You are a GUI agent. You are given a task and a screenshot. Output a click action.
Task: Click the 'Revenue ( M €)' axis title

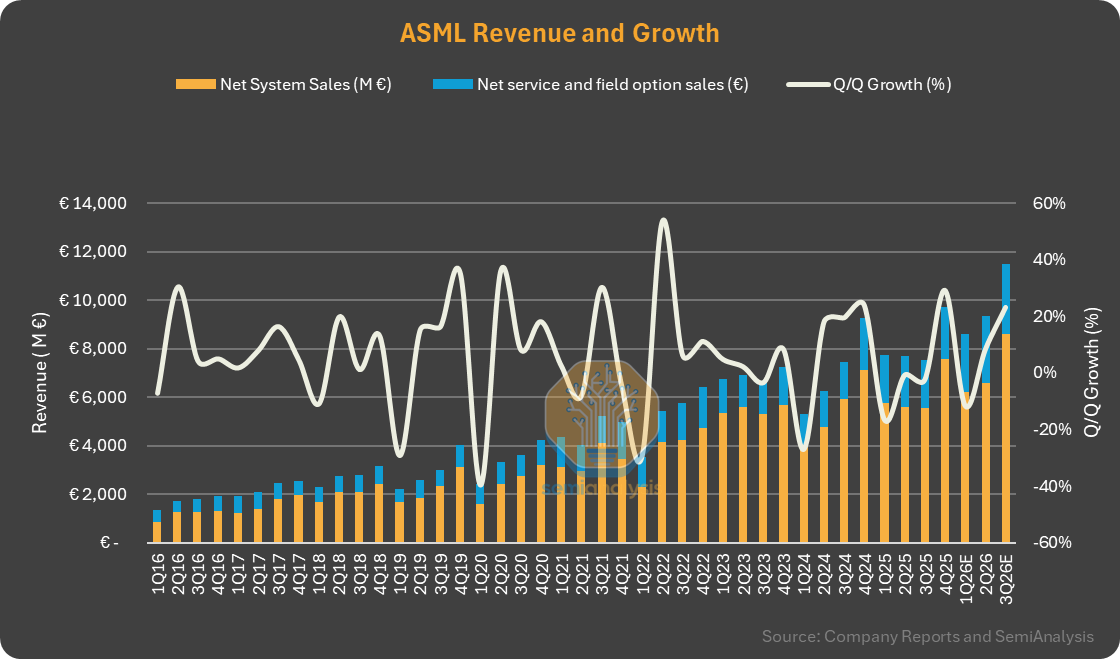[x=39, y=373]
